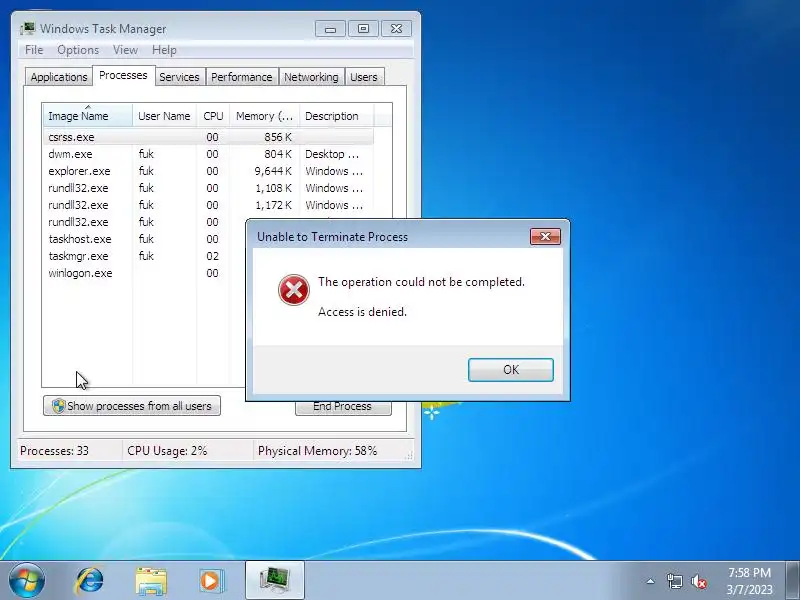This screenshot has height=600, width=800.
Task: Click the Show desktop strip after the clock
Action: click(793, 581)
